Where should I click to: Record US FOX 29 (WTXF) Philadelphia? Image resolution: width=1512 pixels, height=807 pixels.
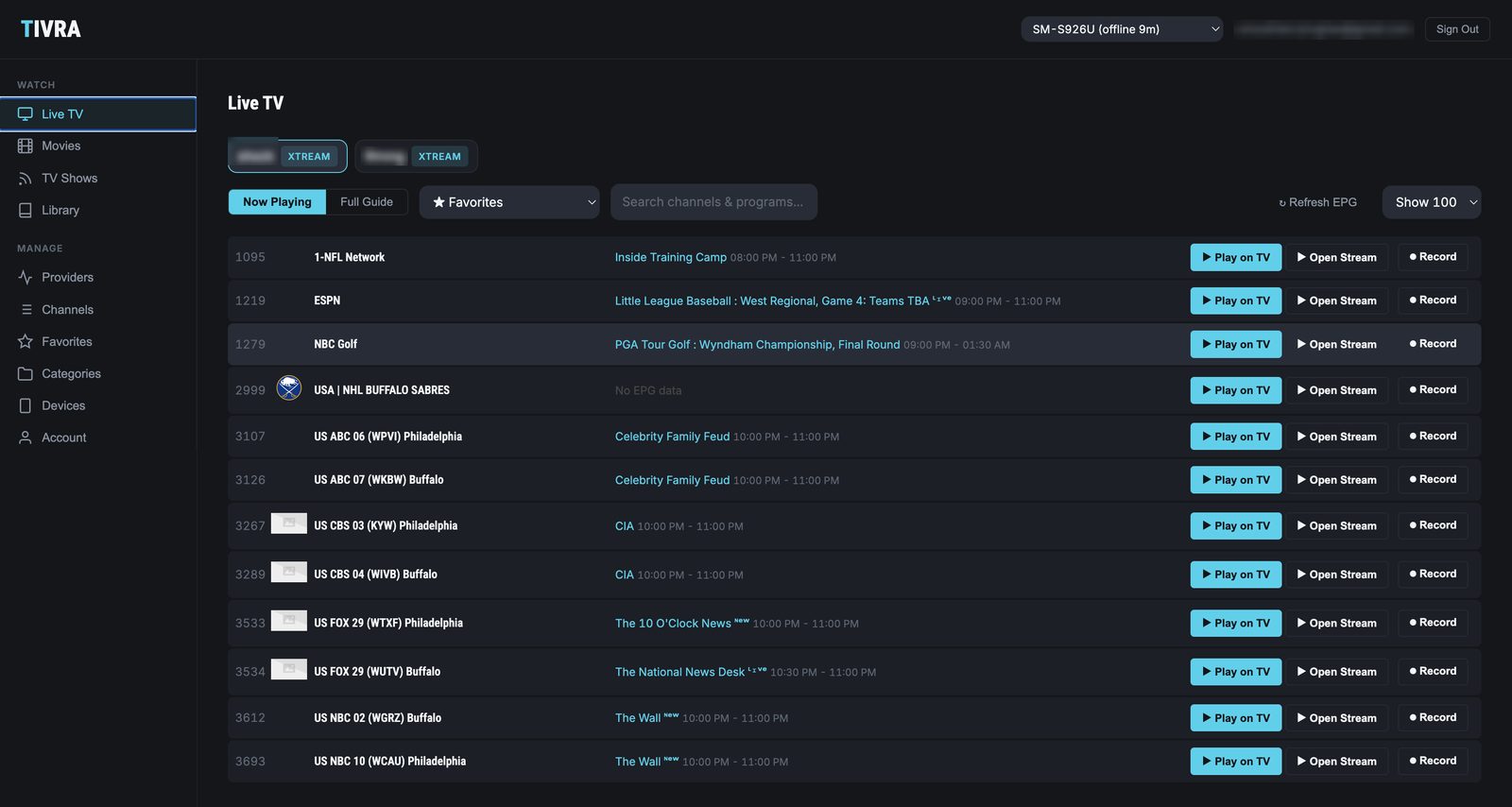[1433, 623]
